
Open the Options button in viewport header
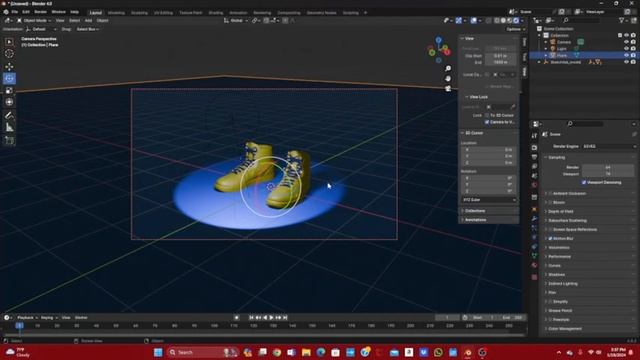(515, 29)
